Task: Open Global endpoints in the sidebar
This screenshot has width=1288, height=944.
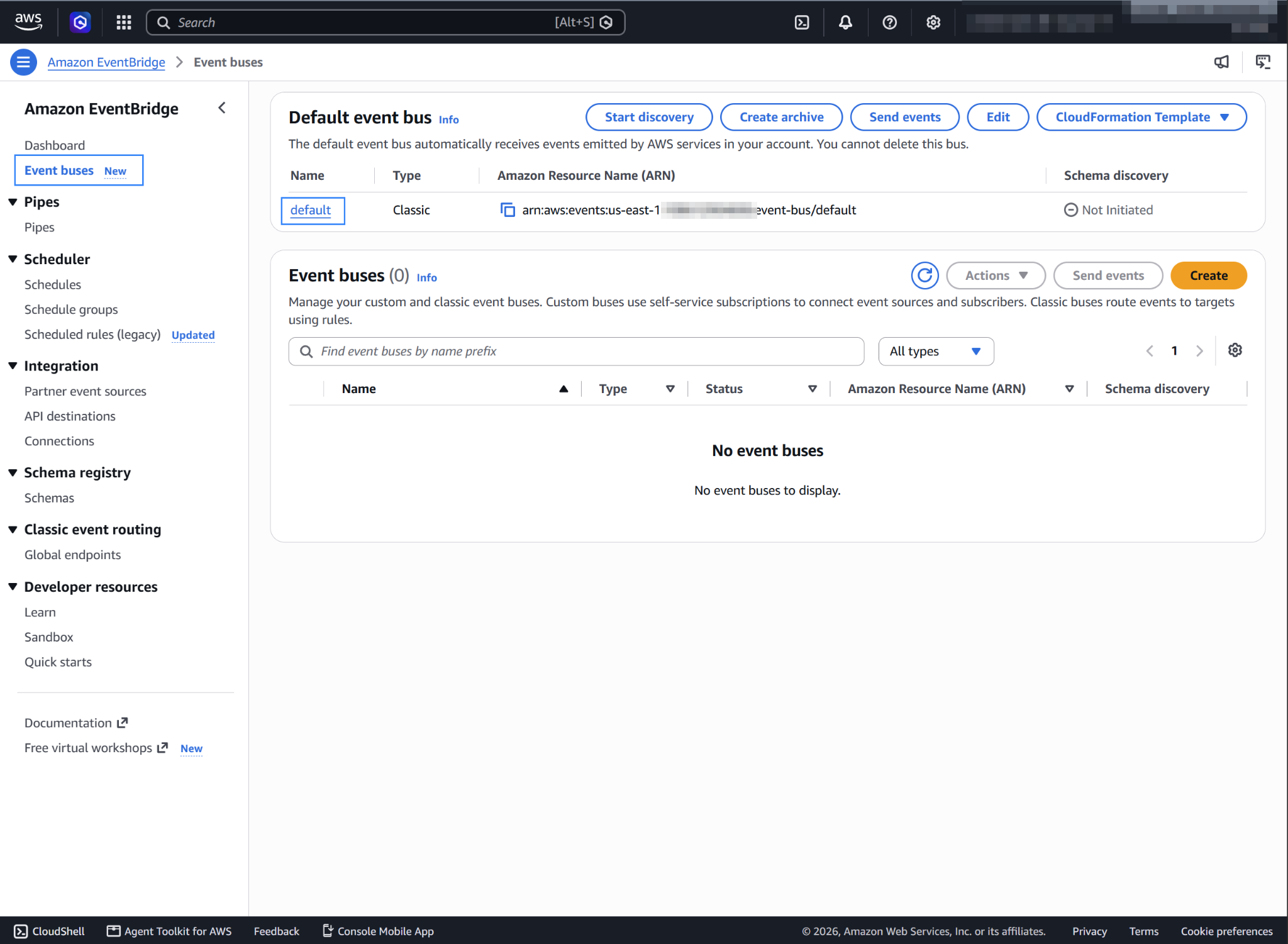Action: tap(73, 555)
